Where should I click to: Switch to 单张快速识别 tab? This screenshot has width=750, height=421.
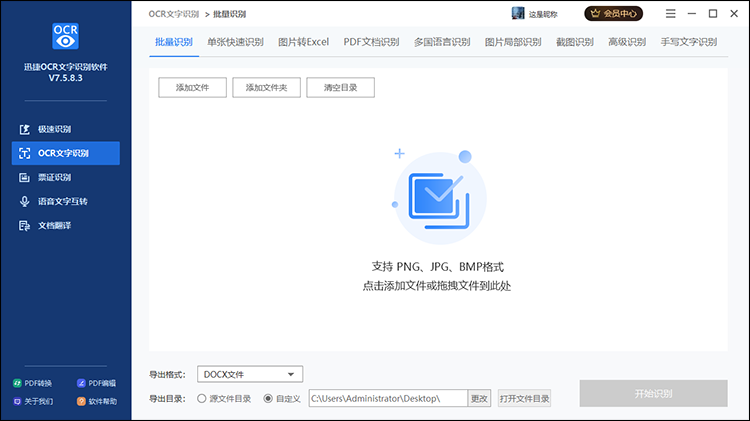click(235, 42)
